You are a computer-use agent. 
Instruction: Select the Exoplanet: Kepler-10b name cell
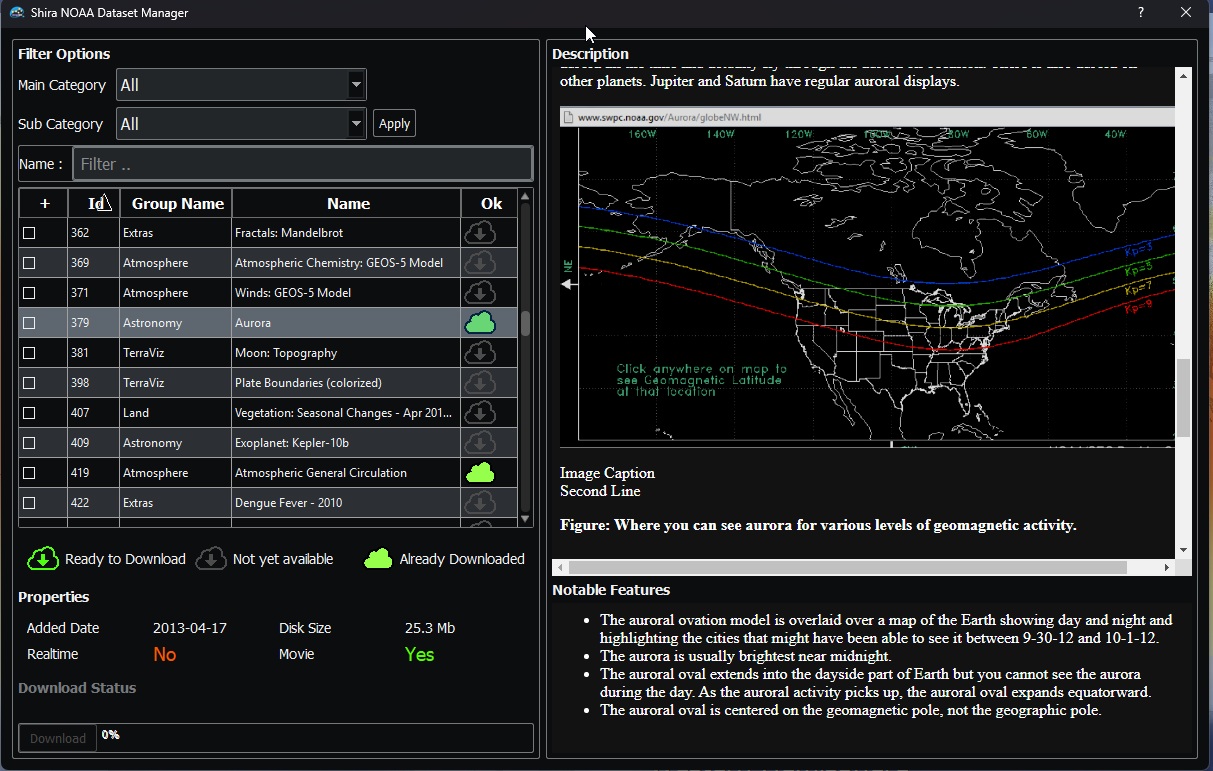(x=346, y=443)
